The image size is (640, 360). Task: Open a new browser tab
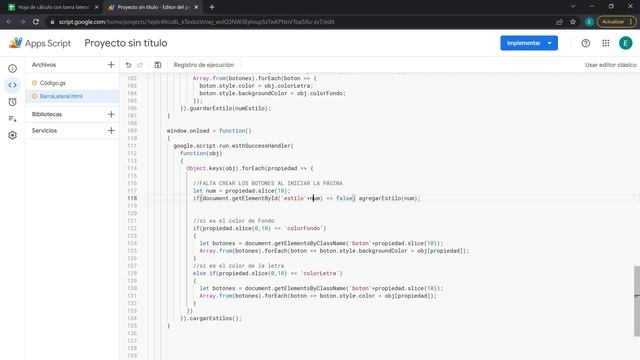(x=212, y=7)
